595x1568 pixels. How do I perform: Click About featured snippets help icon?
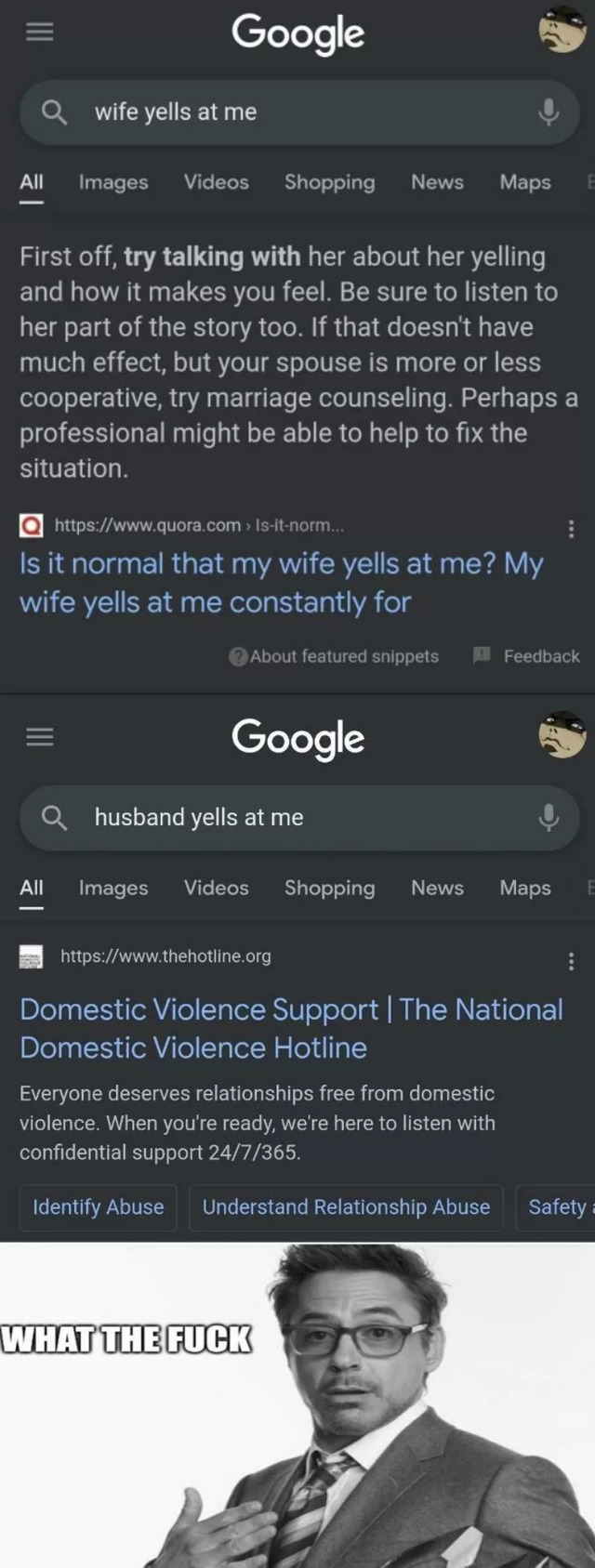238,656
